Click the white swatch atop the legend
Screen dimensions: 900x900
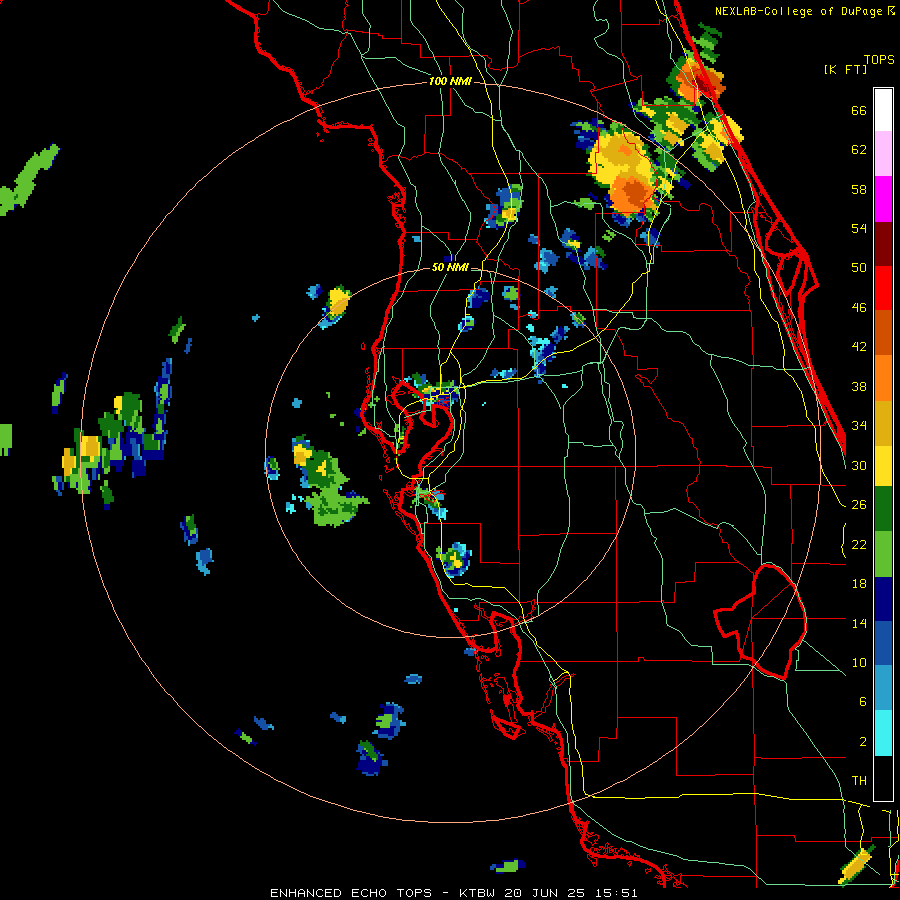coord(883,110)
